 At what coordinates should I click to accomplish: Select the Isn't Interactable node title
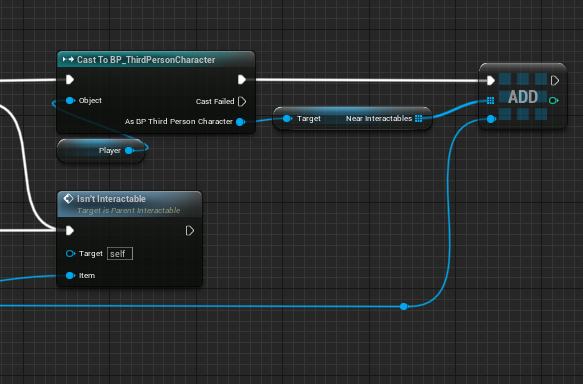tap(111, 199)
